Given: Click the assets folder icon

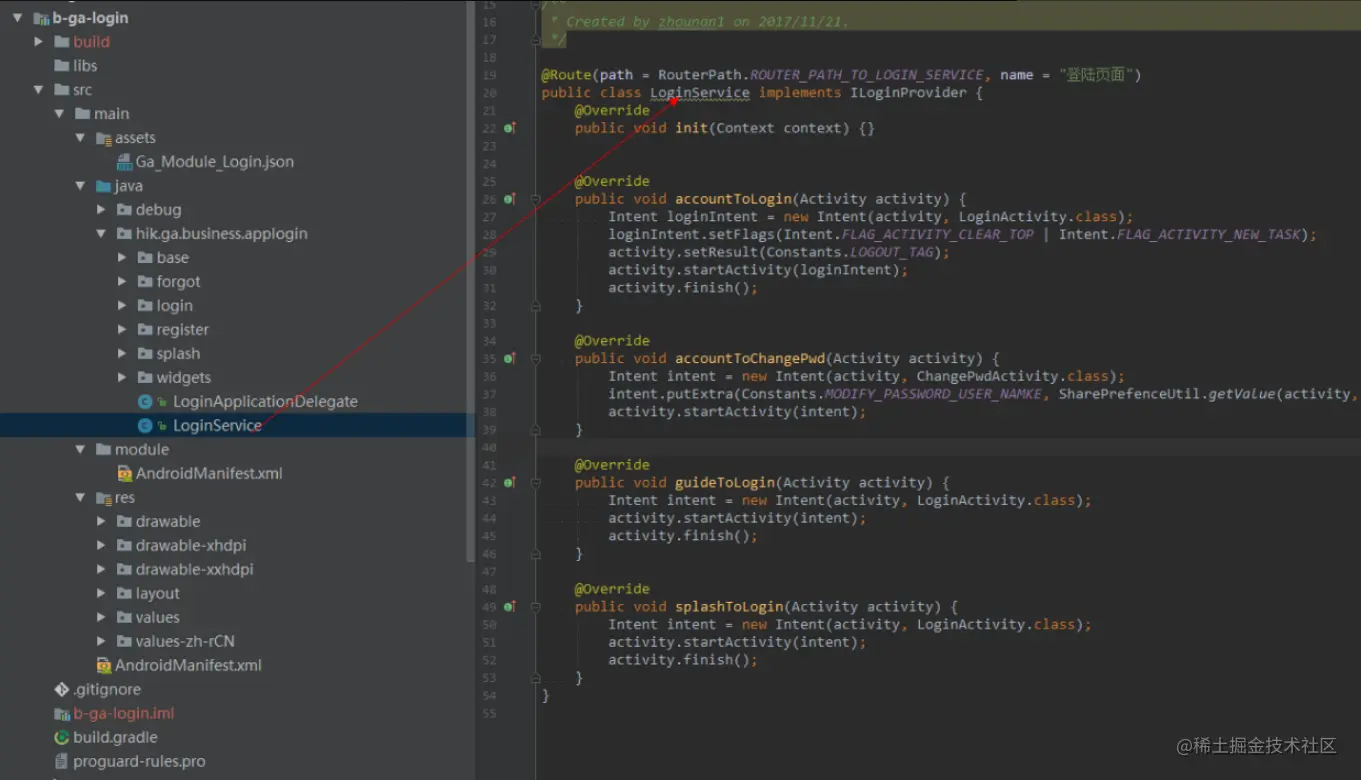Looking at the screenshot, I should pos(104,138).
